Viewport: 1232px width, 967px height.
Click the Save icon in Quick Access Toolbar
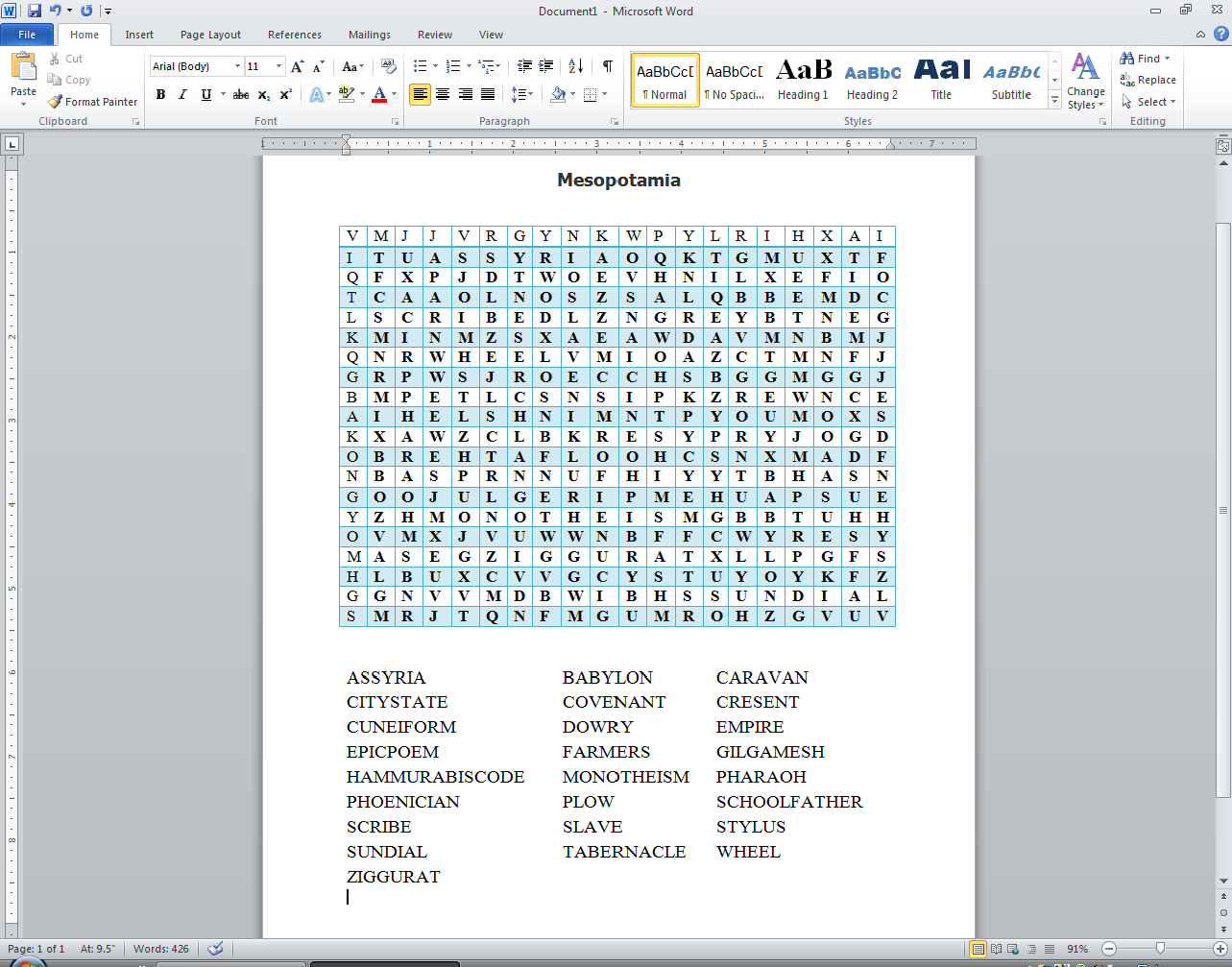tap(35, 11)
